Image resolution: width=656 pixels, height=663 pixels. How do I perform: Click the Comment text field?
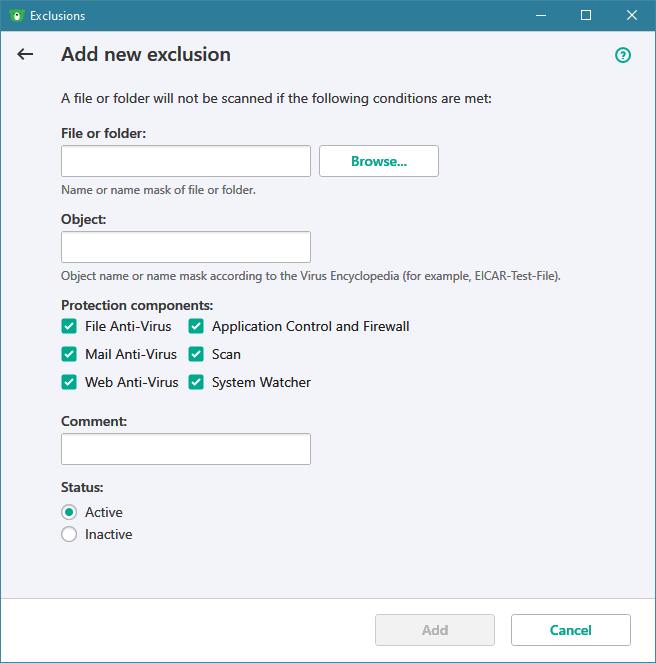186,449
